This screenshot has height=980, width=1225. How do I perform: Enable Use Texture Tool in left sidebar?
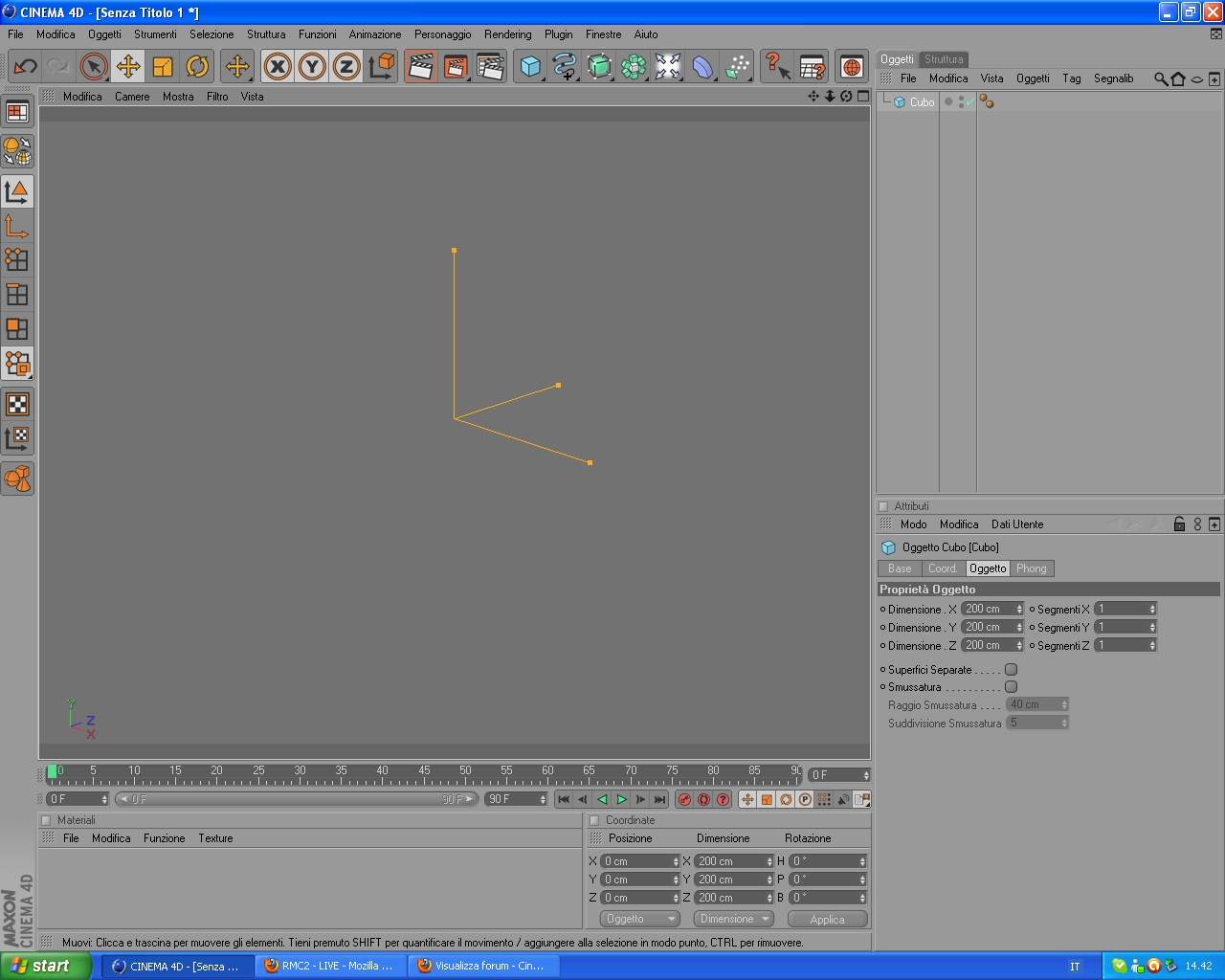pyautogui.click(x=17, y=403)
